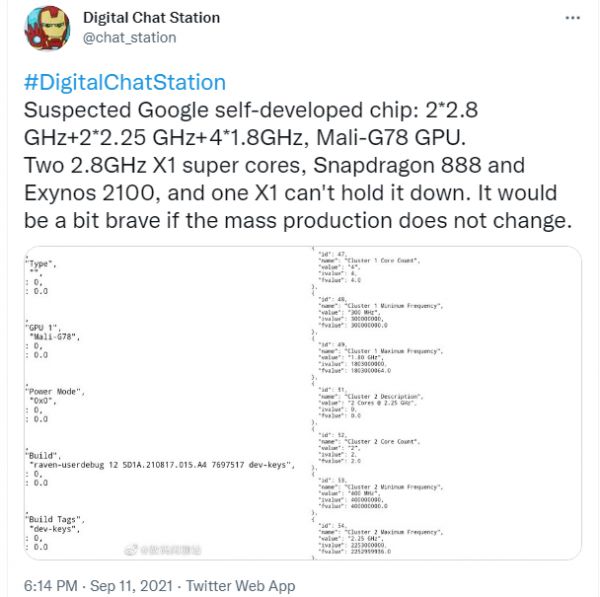Viewport: 600px width, 597px height.
Task: Open the Digital Chat Station profile name
Action: tap(151, 17)
